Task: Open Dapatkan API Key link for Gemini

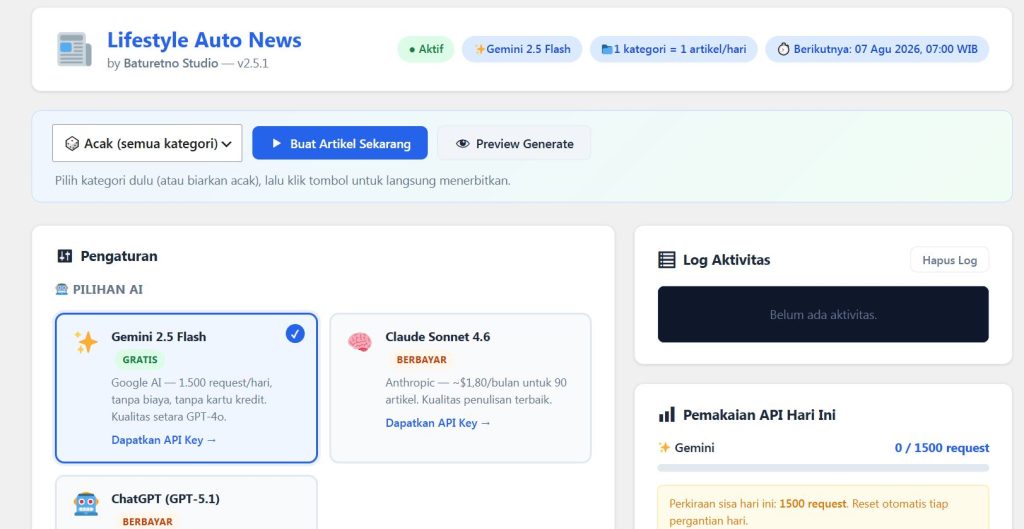Action: 164,440
